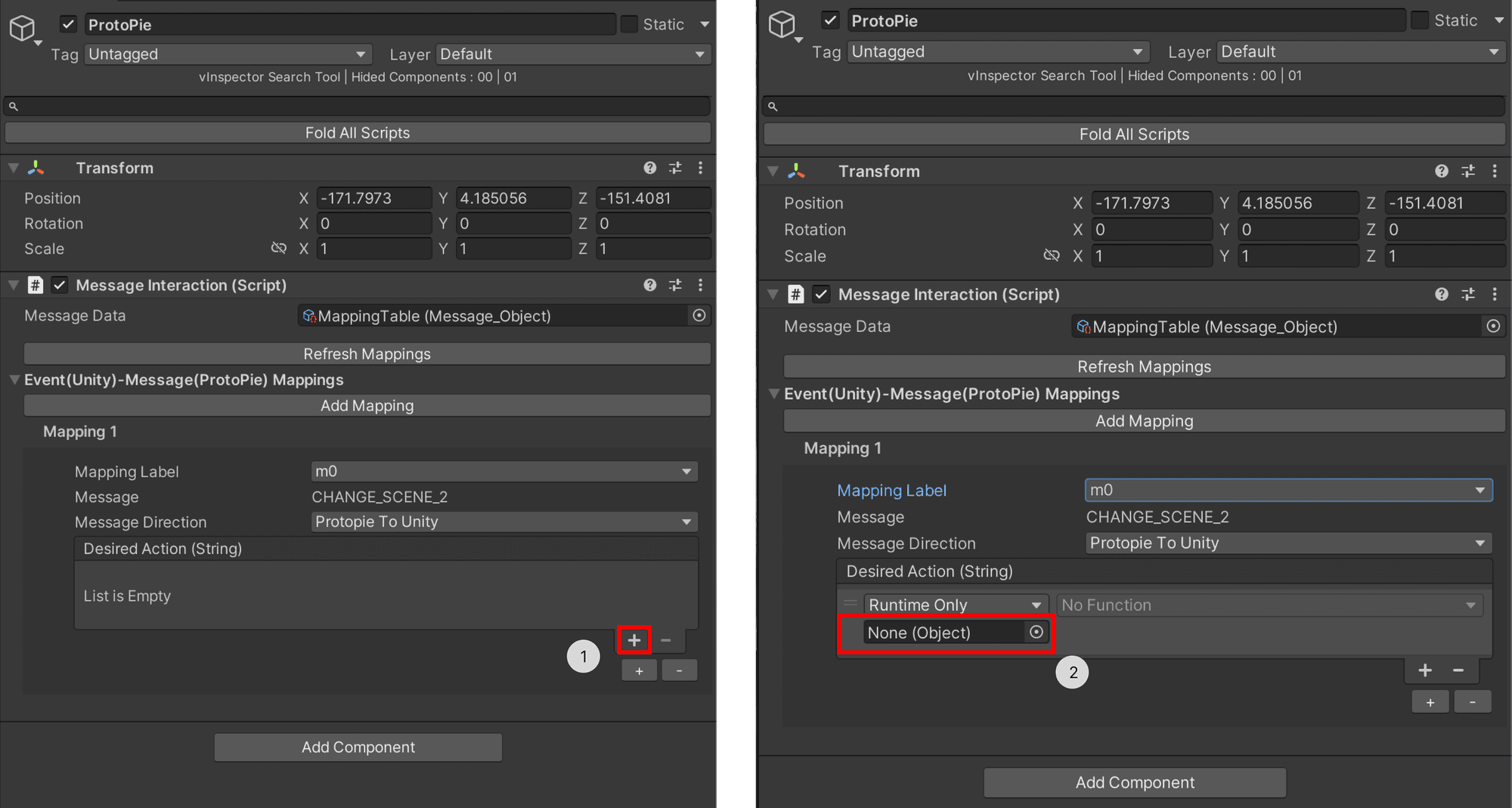
Task: Click Add Component in right inspector
Action: click(1135, 782)
